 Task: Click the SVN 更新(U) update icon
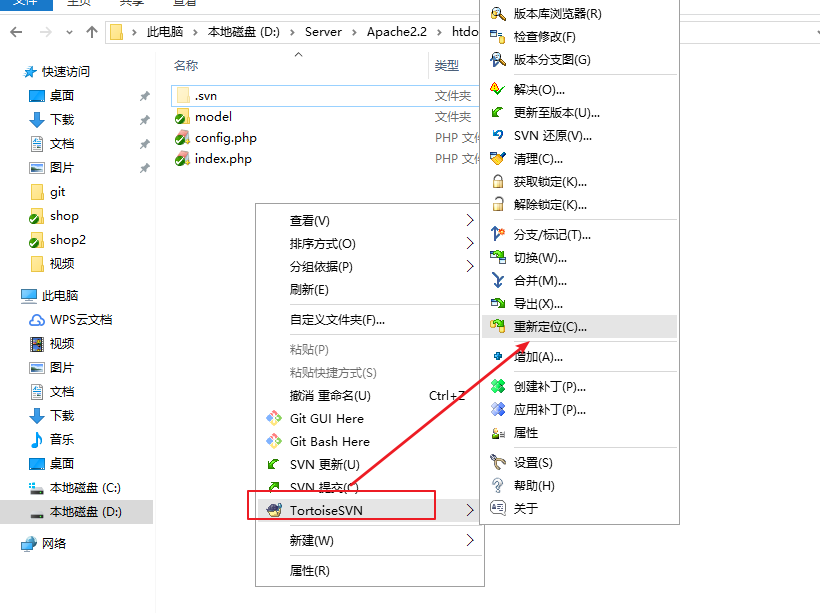pos(273,464)
